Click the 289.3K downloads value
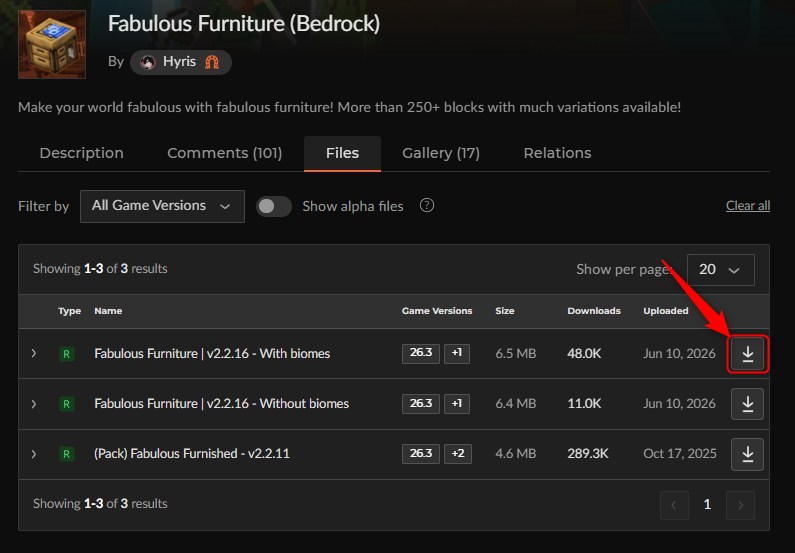Image resolution: width=795 pixels, height=553 pixels. pos(588,454)
